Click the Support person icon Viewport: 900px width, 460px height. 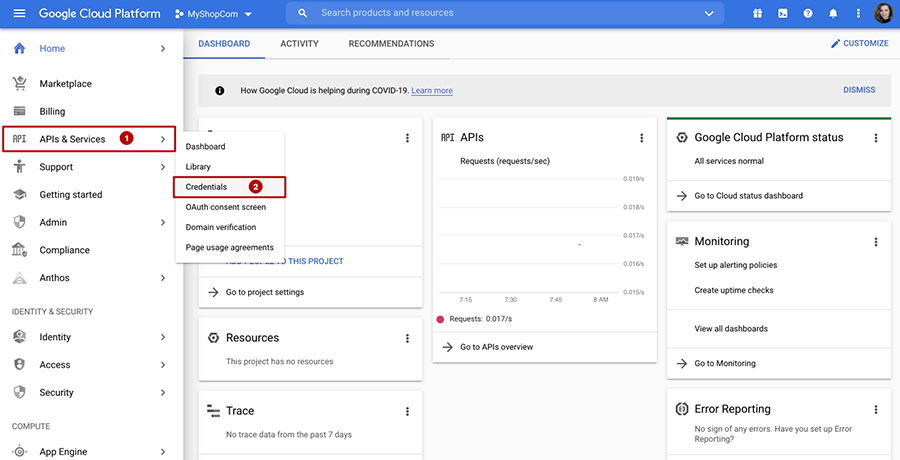20,167
